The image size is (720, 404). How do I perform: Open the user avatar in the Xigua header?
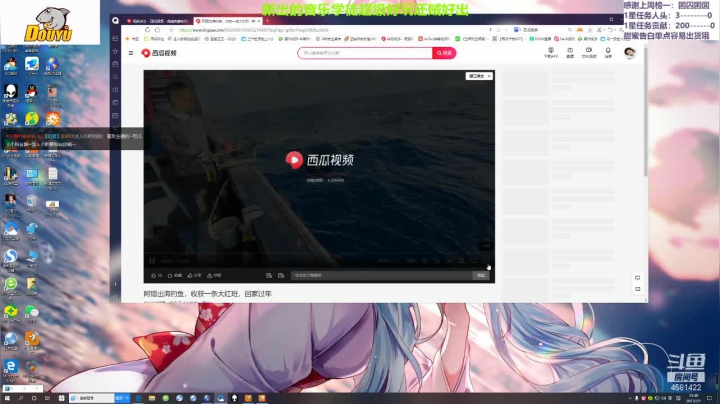click(630, 53)
